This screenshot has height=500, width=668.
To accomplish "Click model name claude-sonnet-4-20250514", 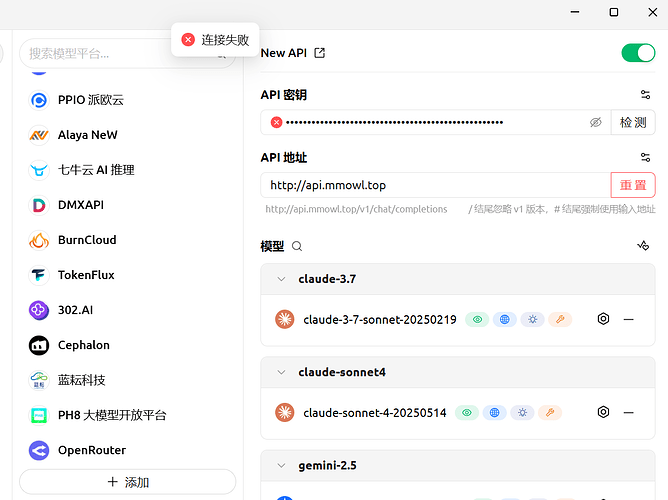I will coord(374,413).
